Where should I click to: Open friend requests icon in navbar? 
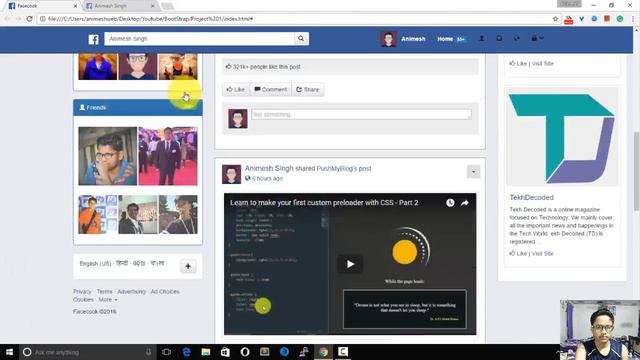point(482,38)
